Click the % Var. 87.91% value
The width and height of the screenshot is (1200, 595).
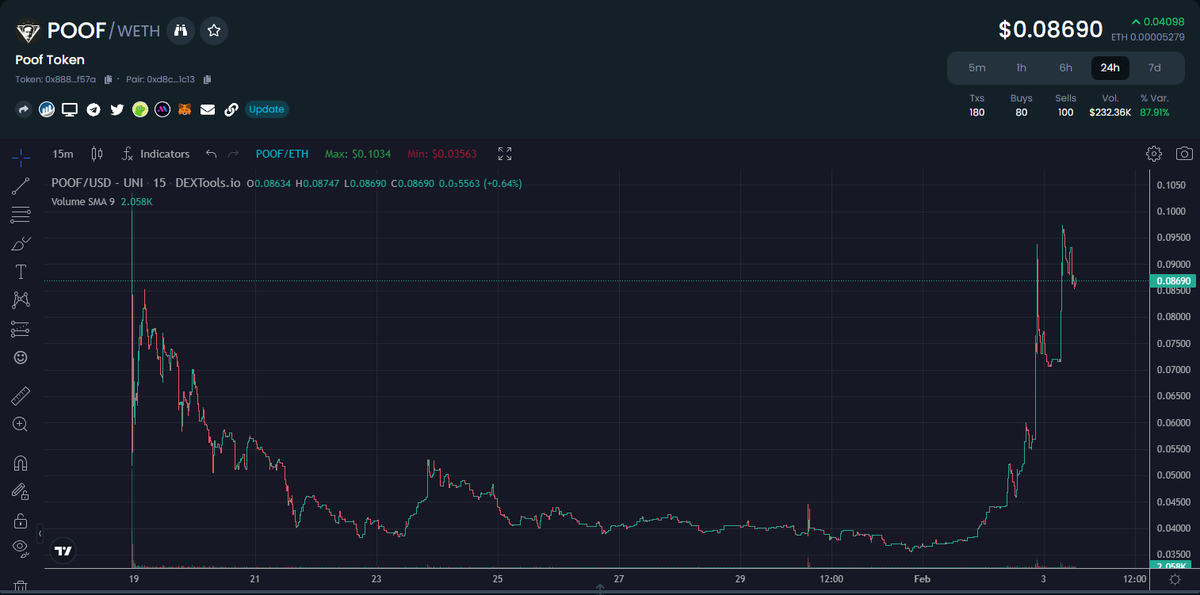(x=1154, y=112)
